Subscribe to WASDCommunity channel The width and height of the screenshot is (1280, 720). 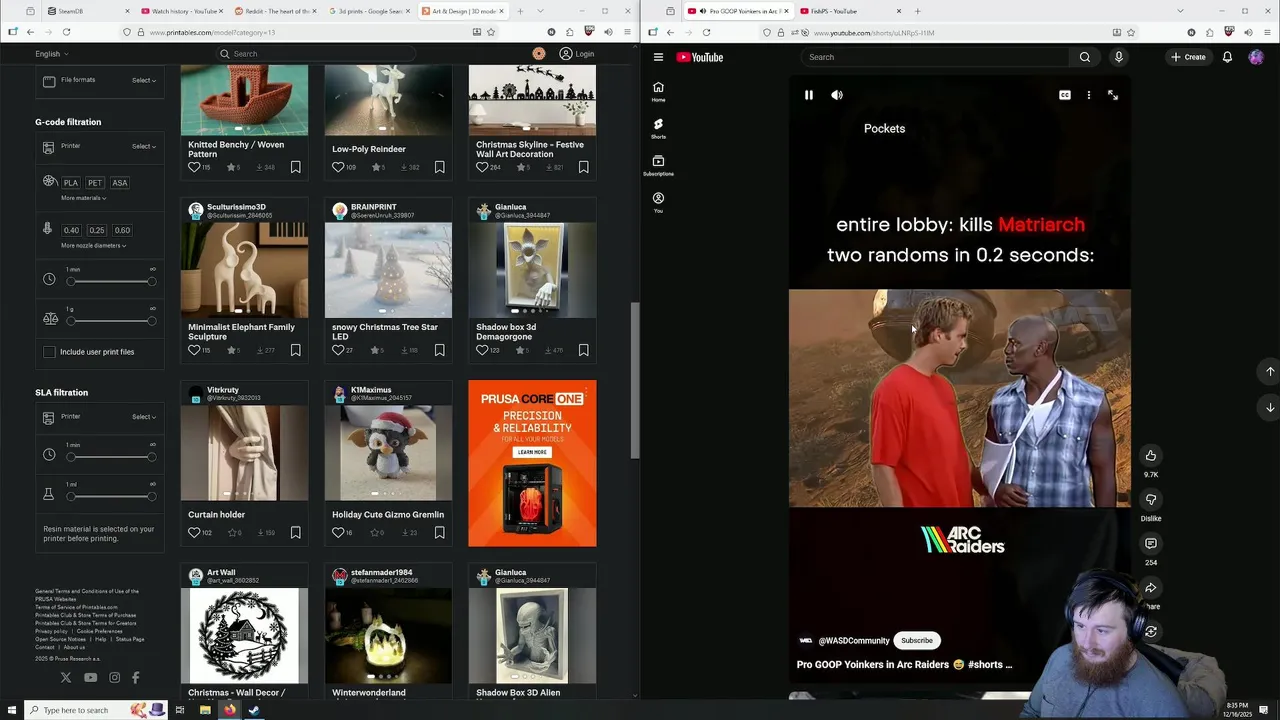point(916,641)
